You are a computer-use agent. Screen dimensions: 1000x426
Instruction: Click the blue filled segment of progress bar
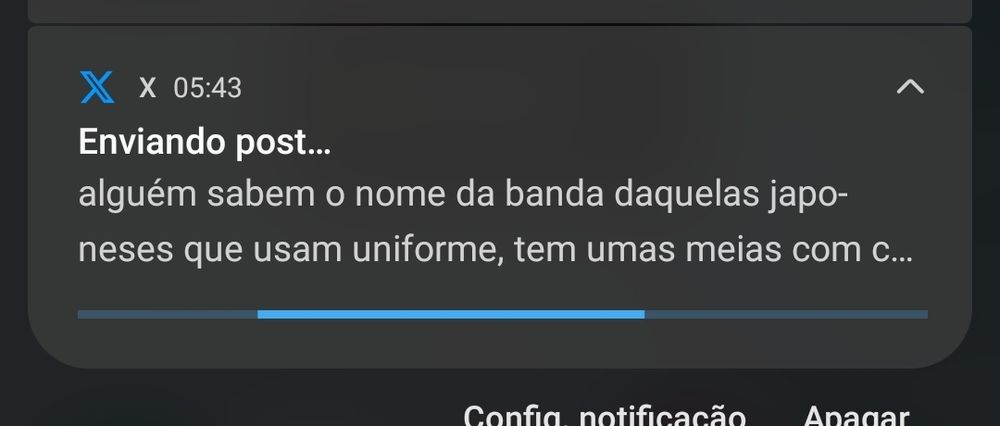451,314
